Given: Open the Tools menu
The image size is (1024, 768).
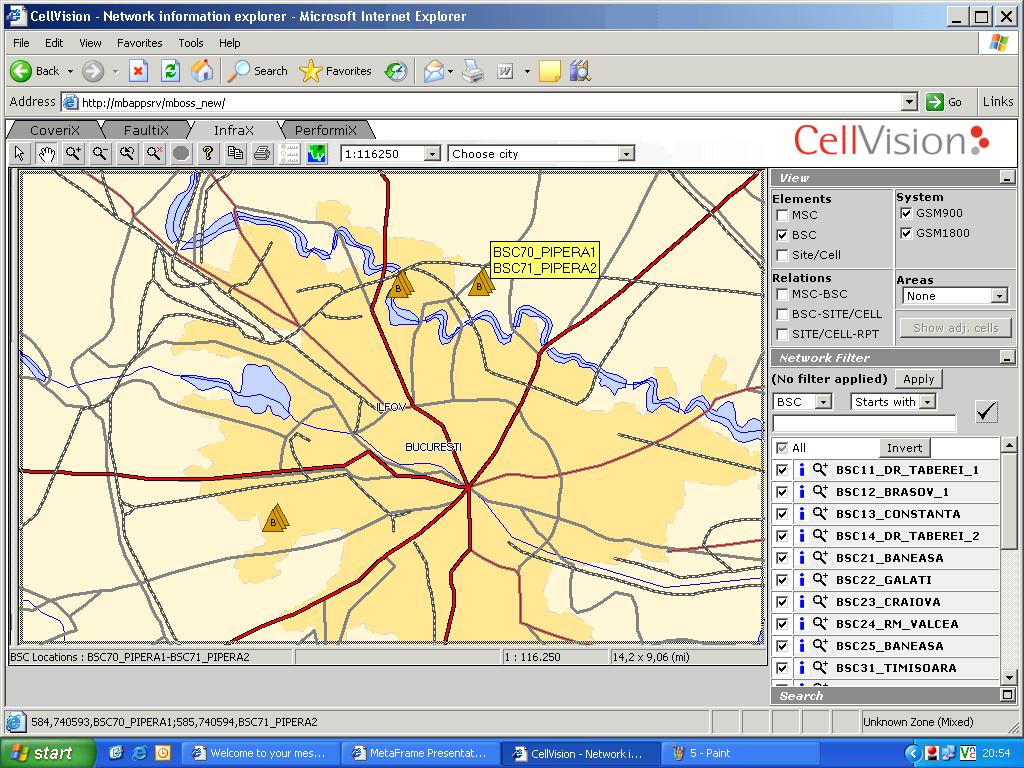Looking at the screenshot, I should pos(191,43).
